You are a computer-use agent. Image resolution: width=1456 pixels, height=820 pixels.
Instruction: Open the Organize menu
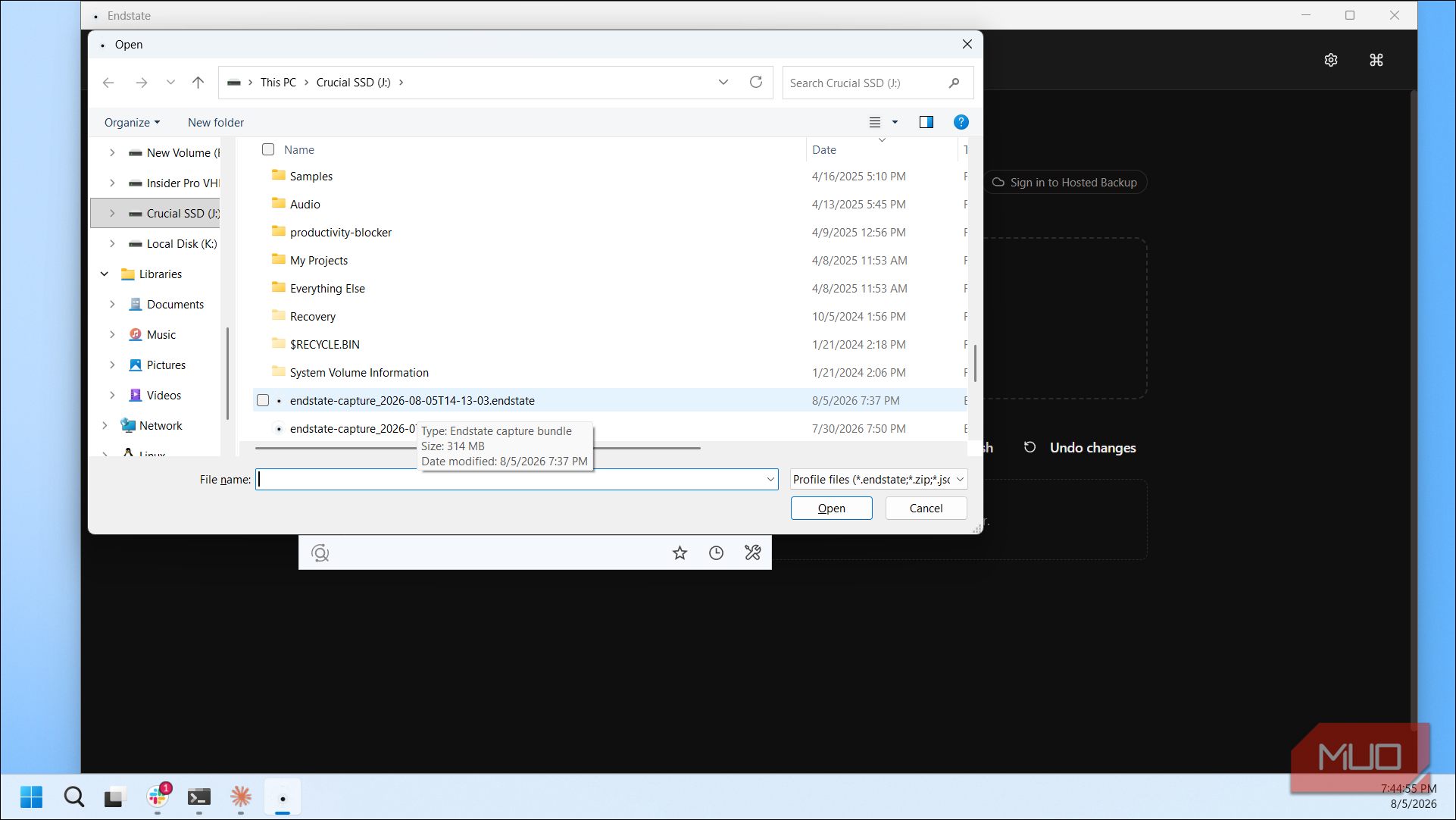click(x=132, y=123)
